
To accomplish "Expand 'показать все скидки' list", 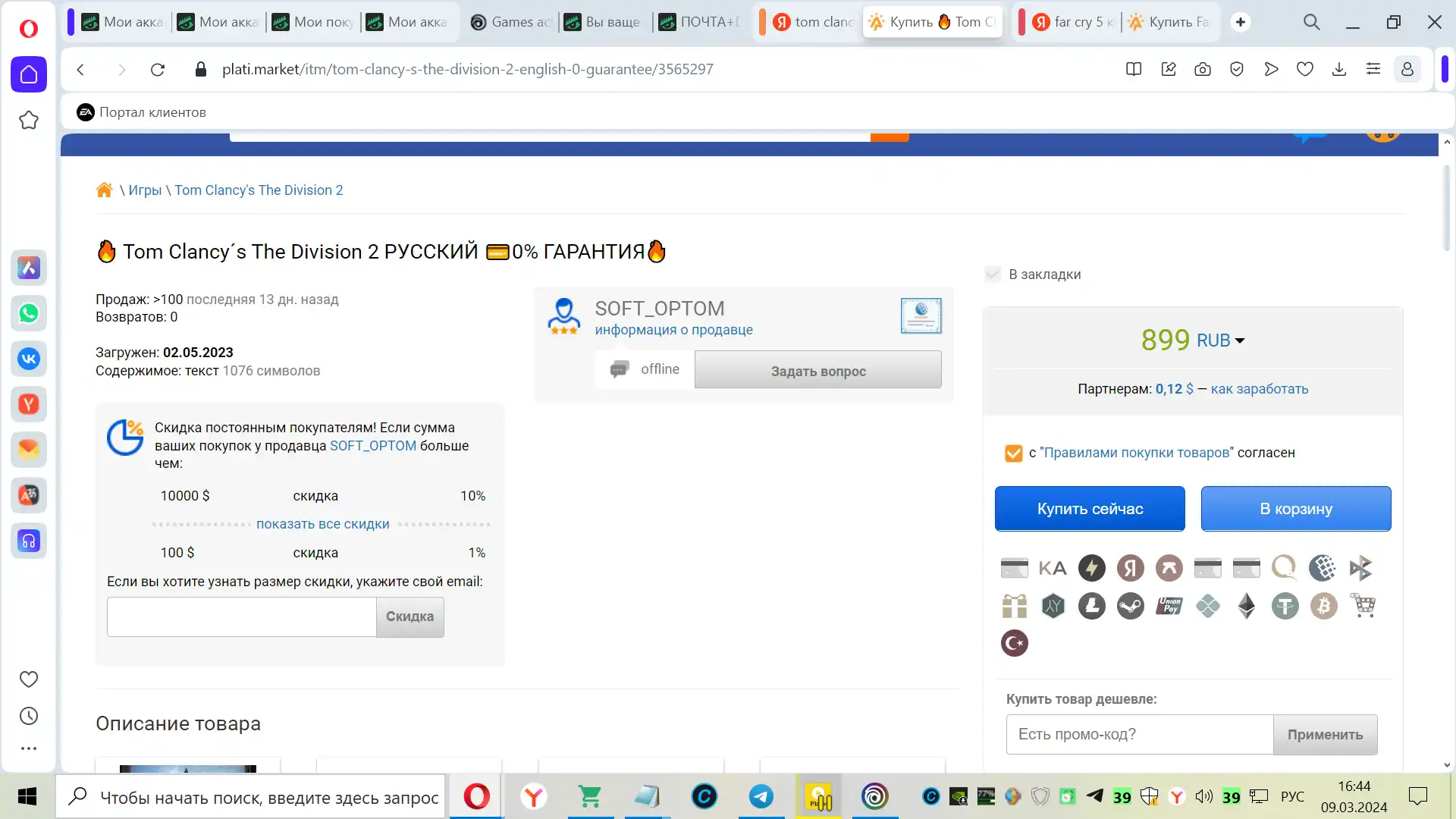I will pyautogui.click(x=323, y=524).
